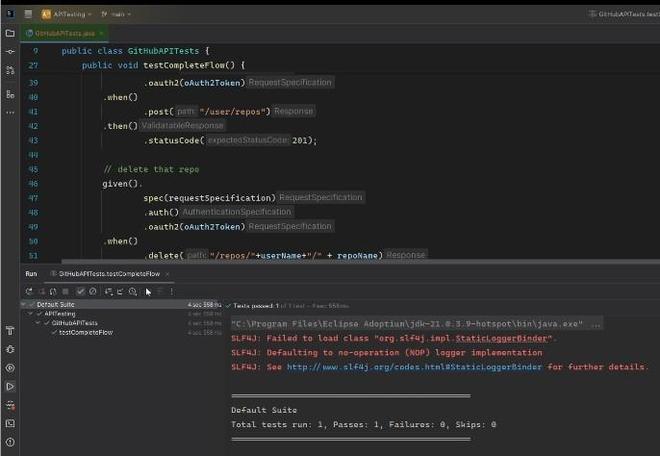Click the editor horizontal scrollbar

(360, 261)
